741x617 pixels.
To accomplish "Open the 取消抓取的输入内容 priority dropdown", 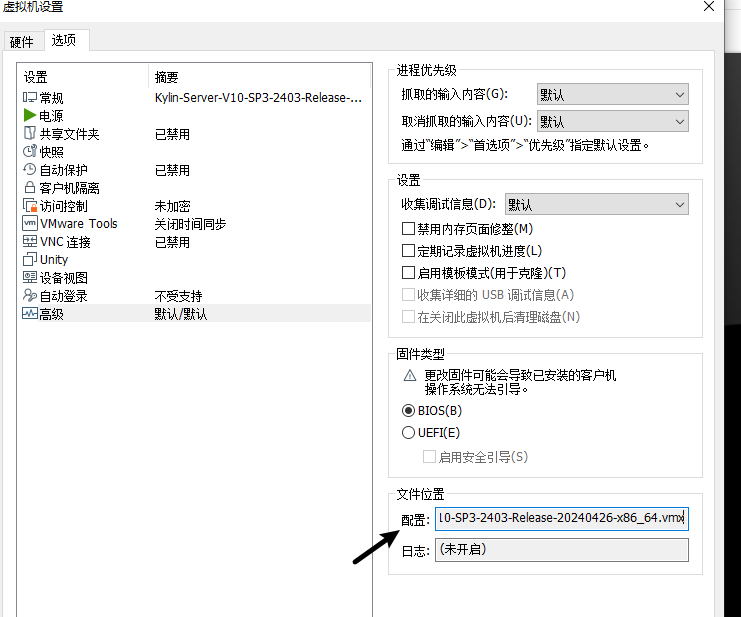I will tap(612, 121).
